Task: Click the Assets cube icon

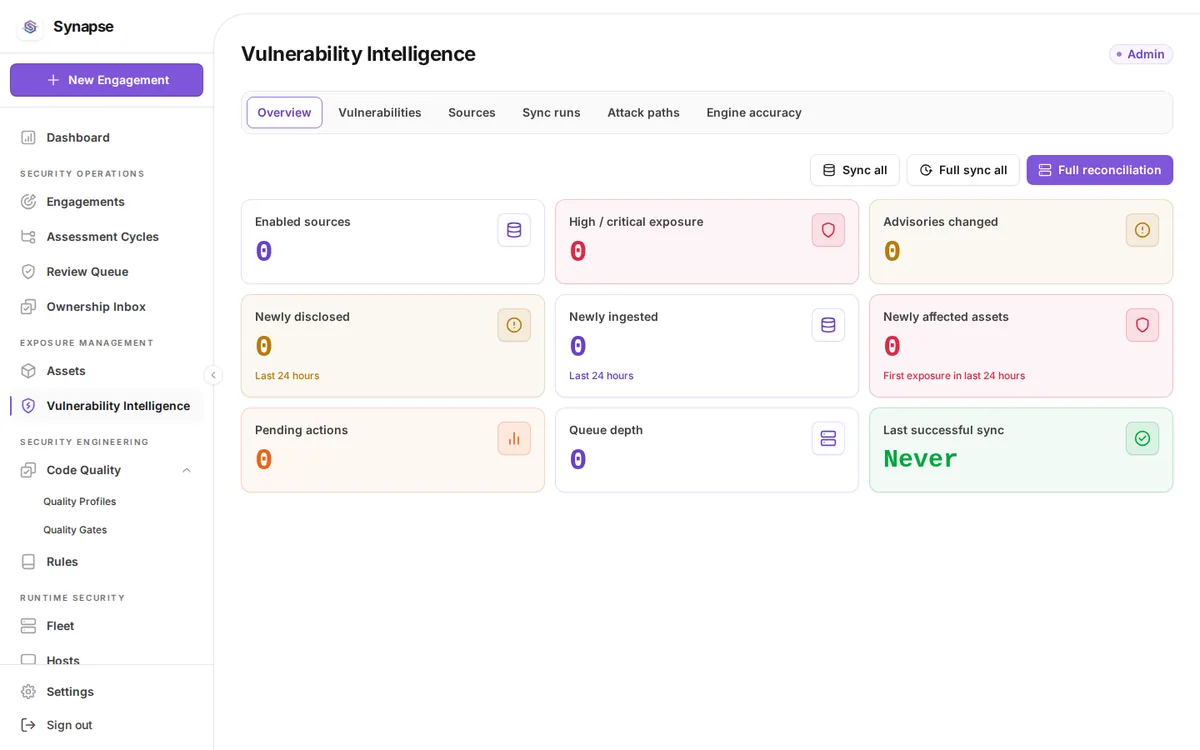Action: (28, 370)
